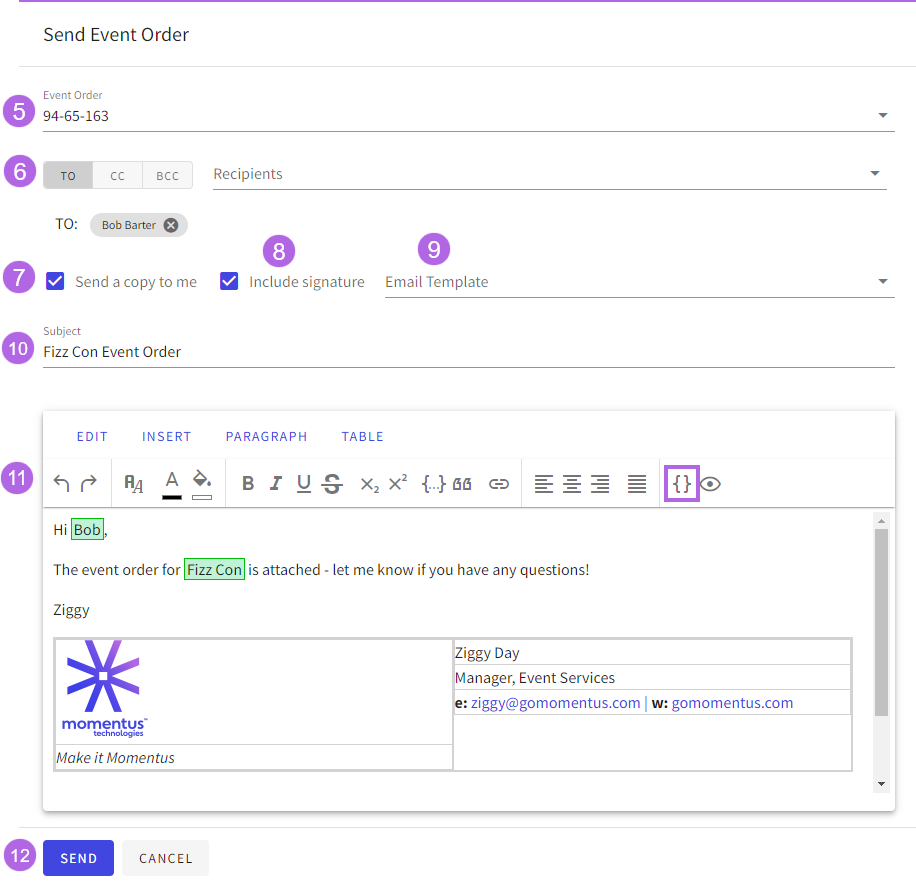Toggle strikethrough text formatting
This screenshot has height=887, width=916.
pos(332,484)
